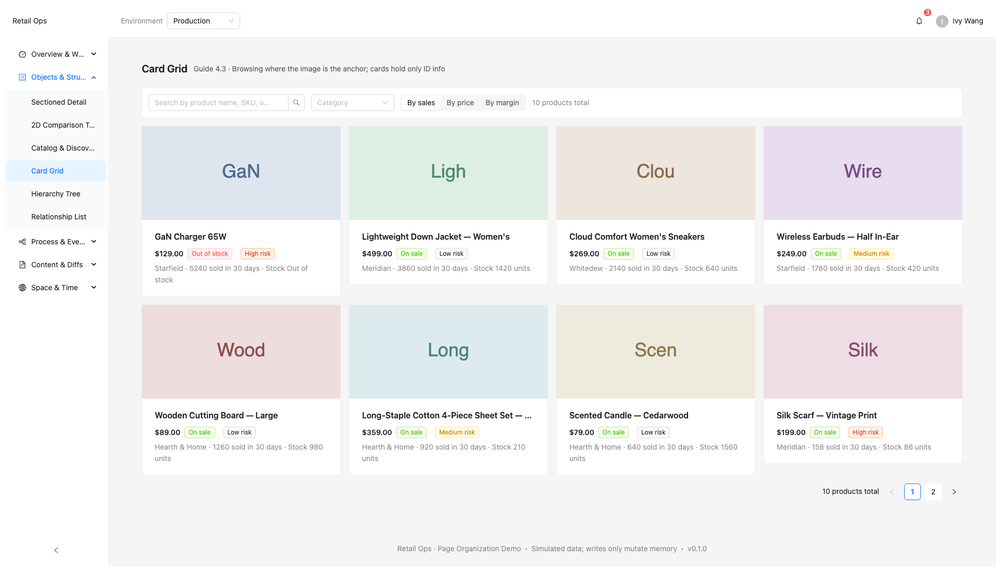Image resolution: width=1000 pixels, height=571 pixels.
Task: Click Scented Candle — Cedarwood title
Action: tap(629, 415)
